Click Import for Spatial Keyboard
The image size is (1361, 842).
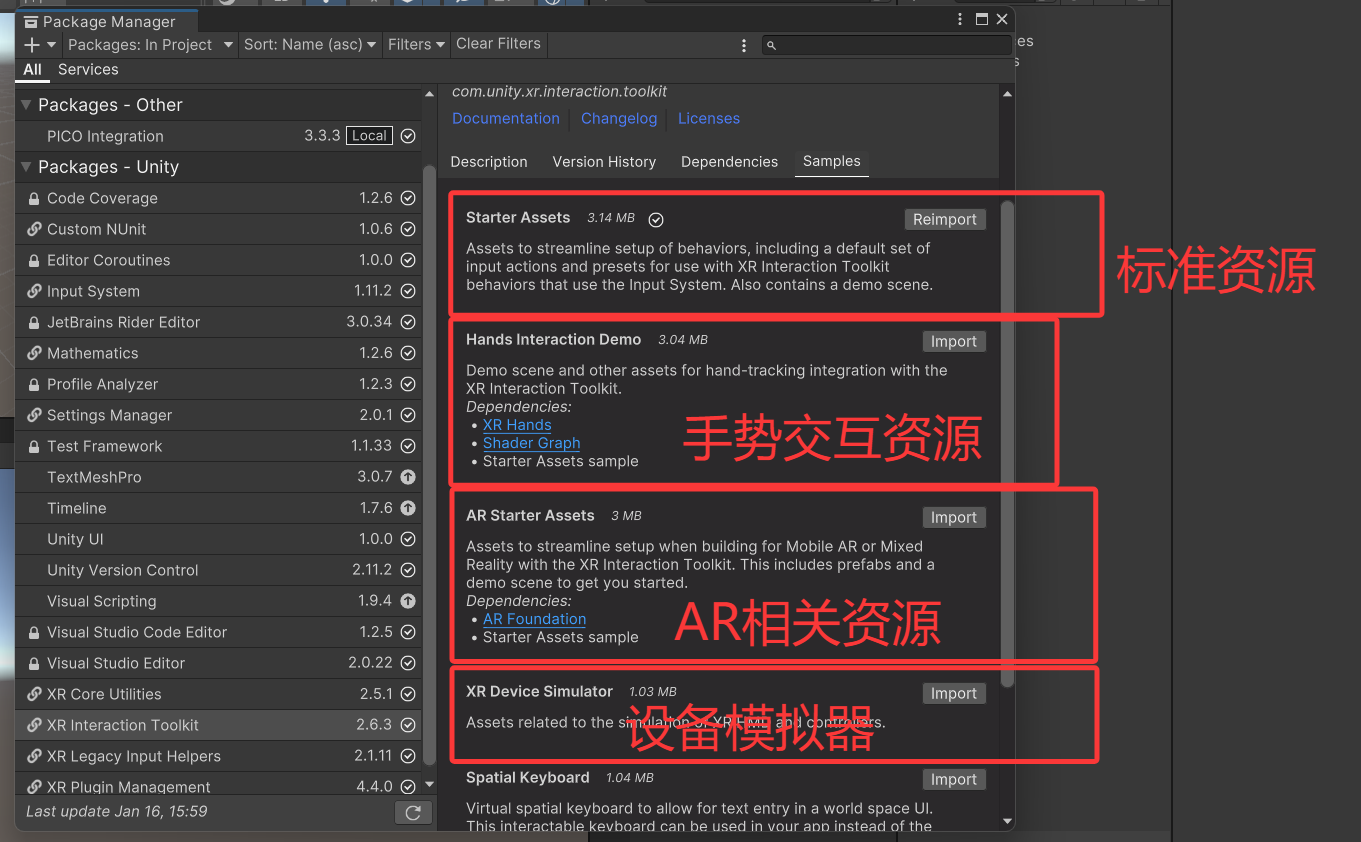point(954,780)
